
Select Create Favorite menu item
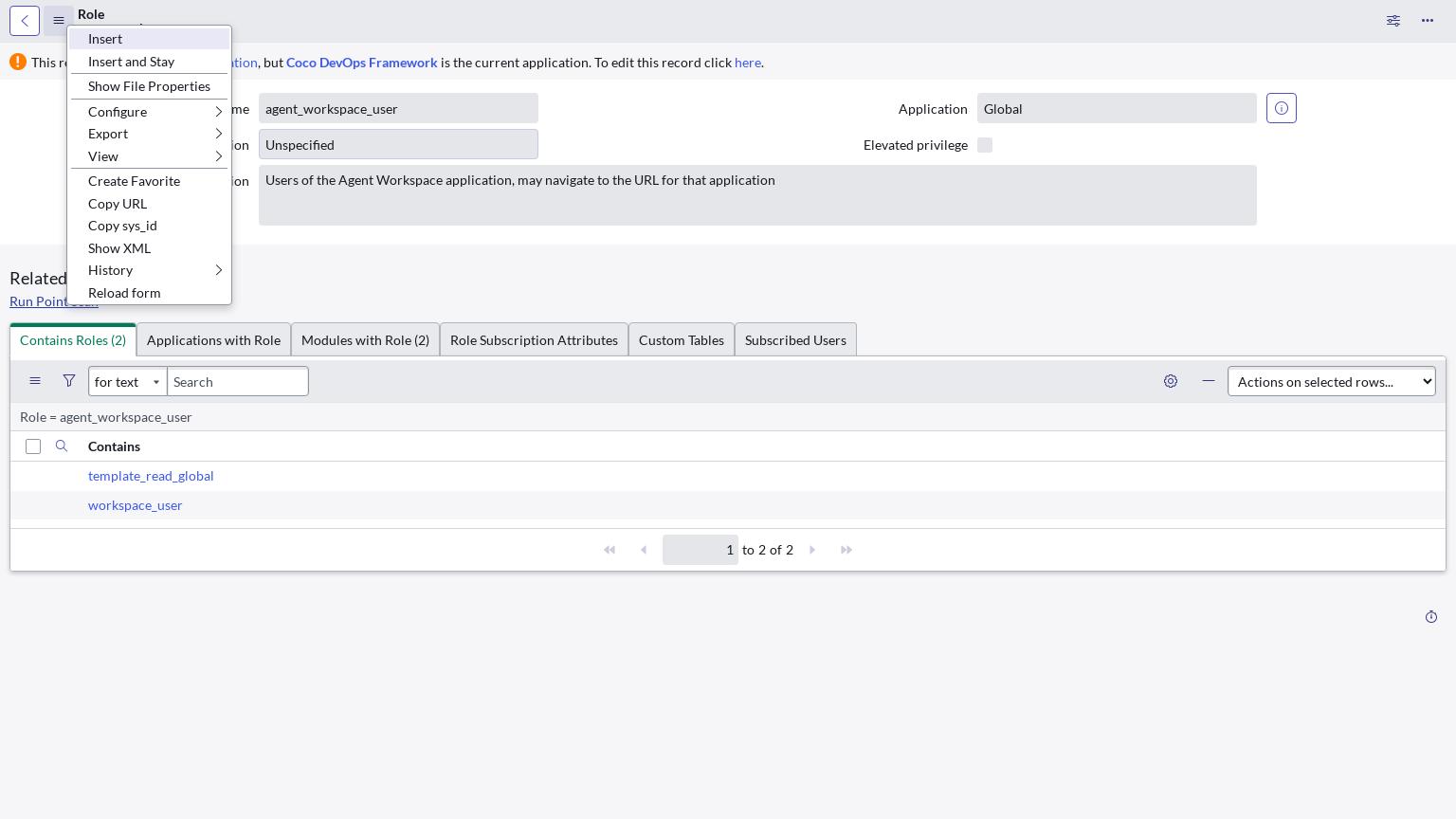pos(149,181)
